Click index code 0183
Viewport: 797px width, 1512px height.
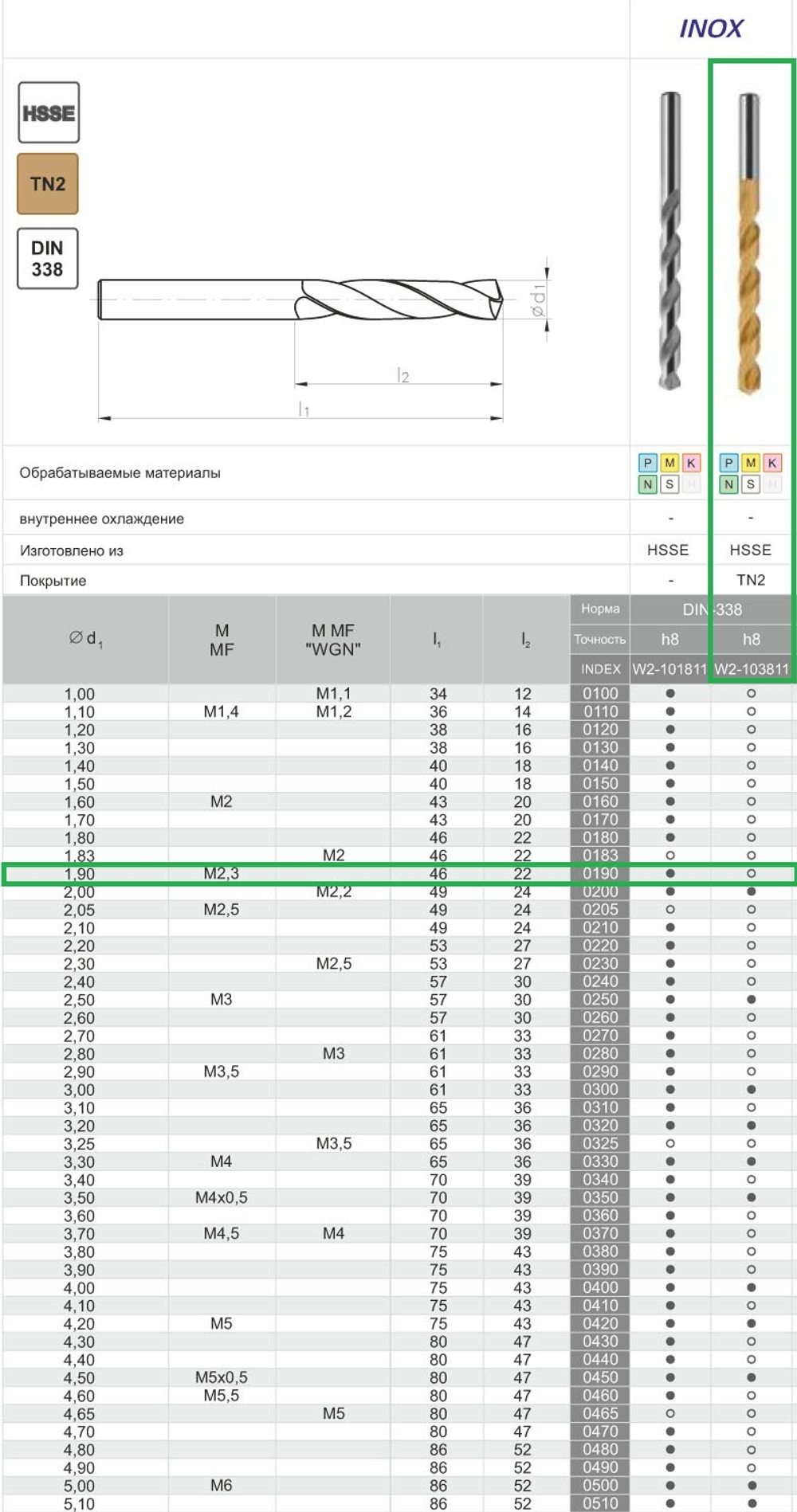(x=600, y=856)
